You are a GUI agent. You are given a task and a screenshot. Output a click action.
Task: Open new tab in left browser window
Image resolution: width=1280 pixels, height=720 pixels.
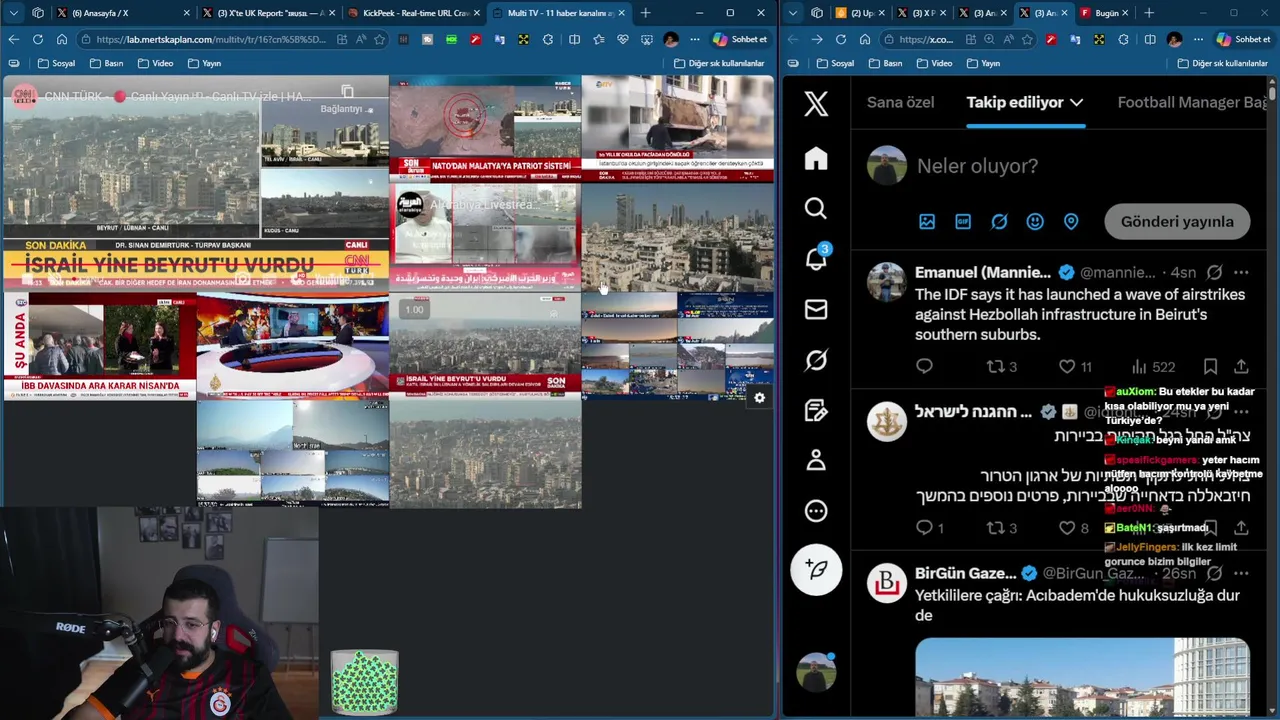tap(645, 13)
